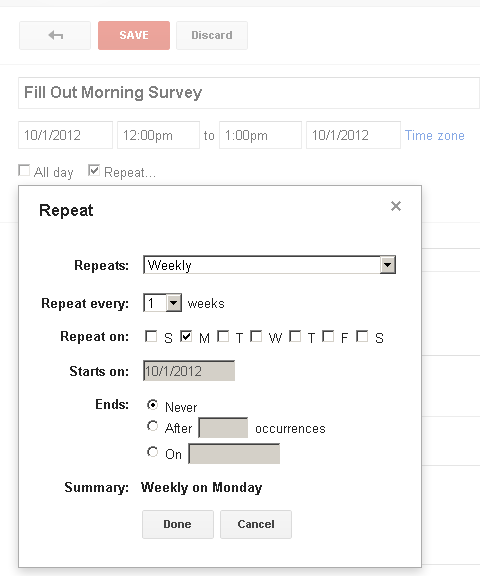Image resolution: width=480 pixels, height=576 pixels.
Task: Uncheck the Monday repeat checkbox
Action: click(186, 336)
